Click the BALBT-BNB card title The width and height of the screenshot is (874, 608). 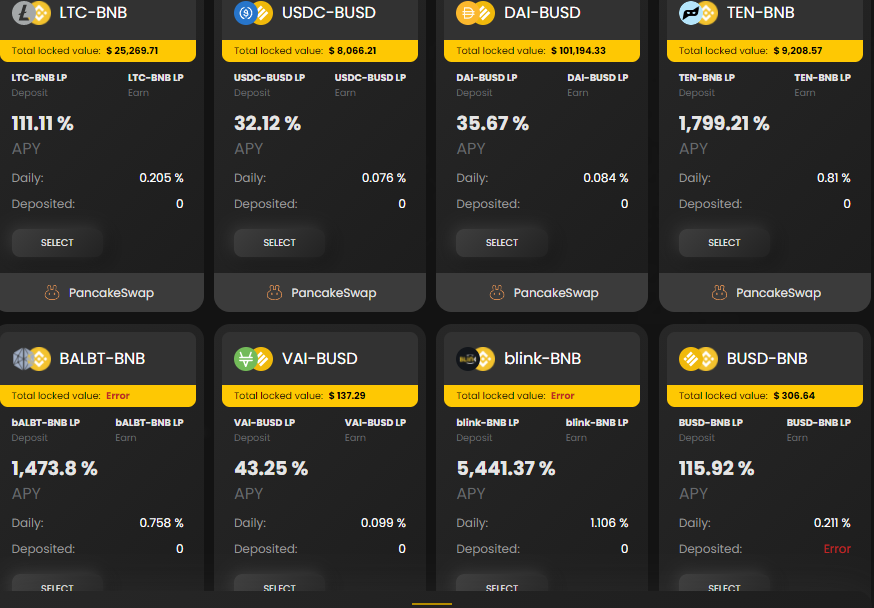102,359
